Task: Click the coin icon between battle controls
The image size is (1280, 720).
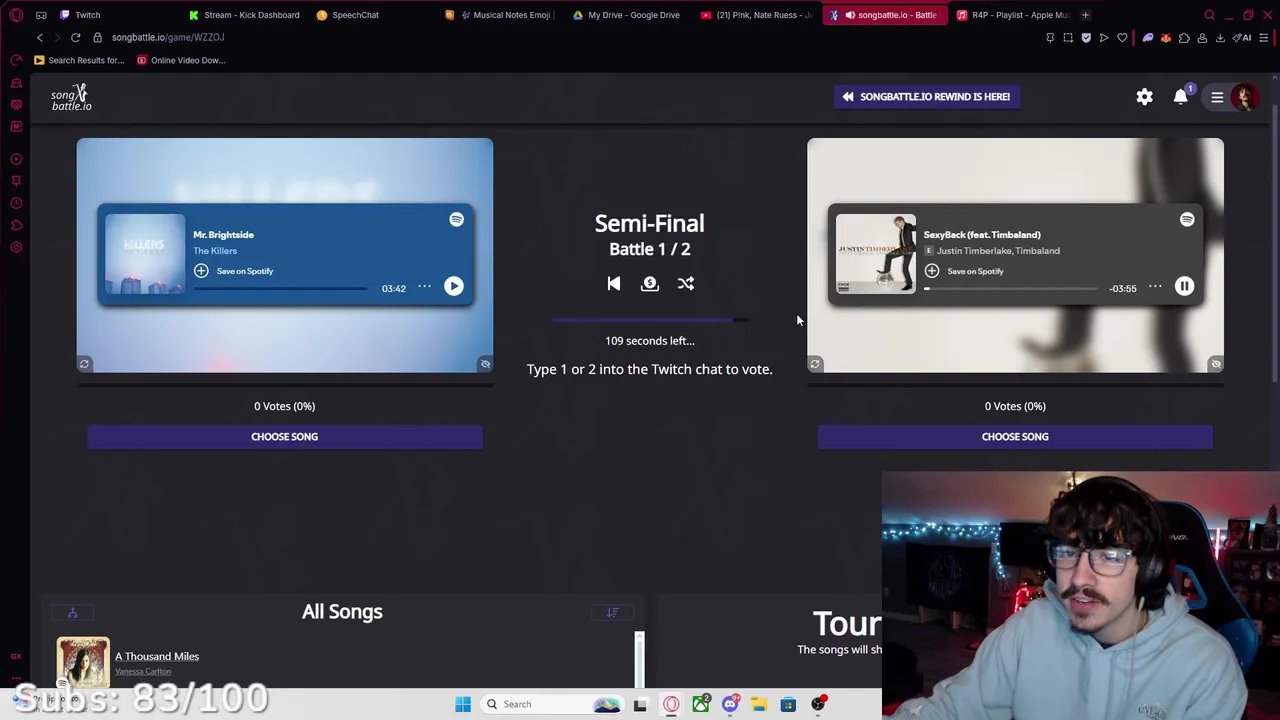Action: [650, 284]
